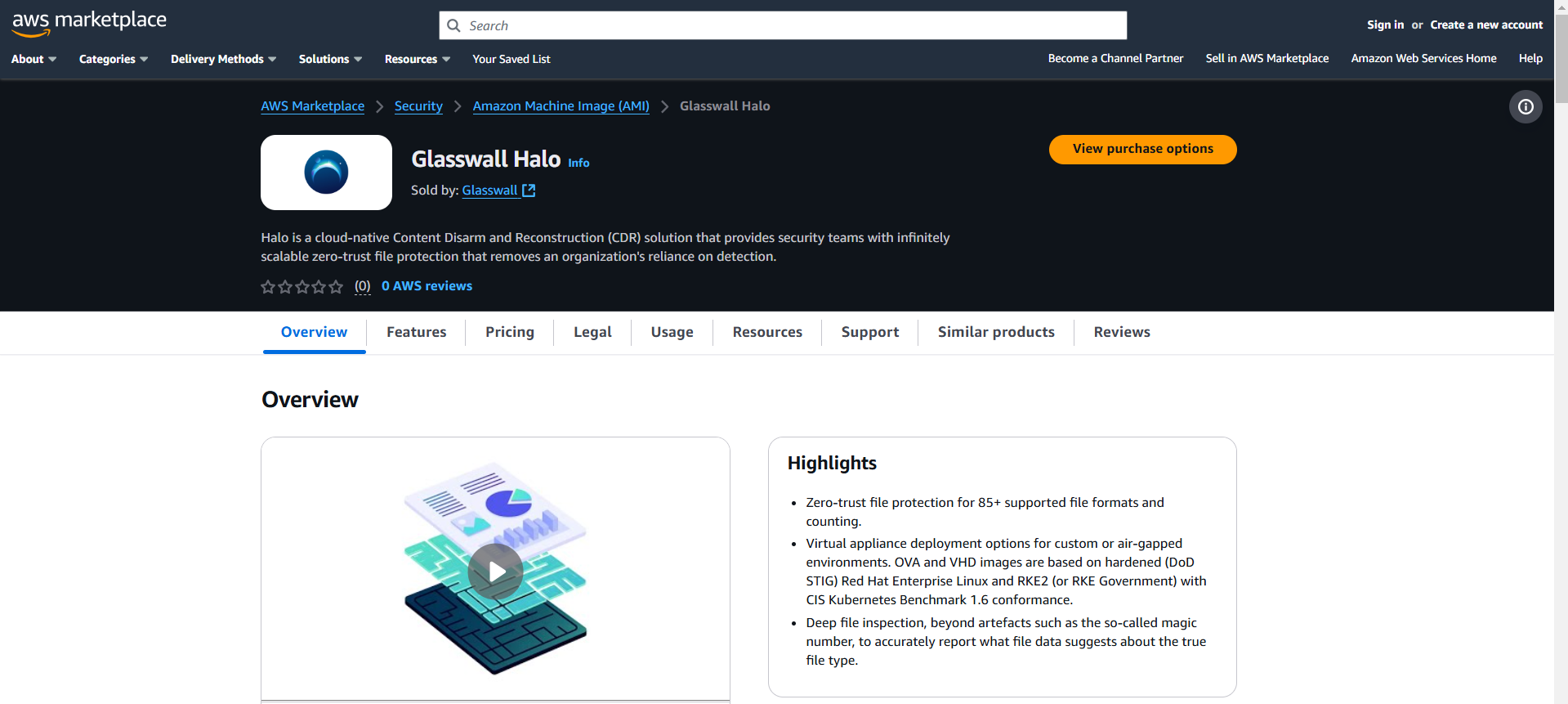Switch to the Pricing tab
This screenshot has height=704, width=1568.
pos(509,332)
